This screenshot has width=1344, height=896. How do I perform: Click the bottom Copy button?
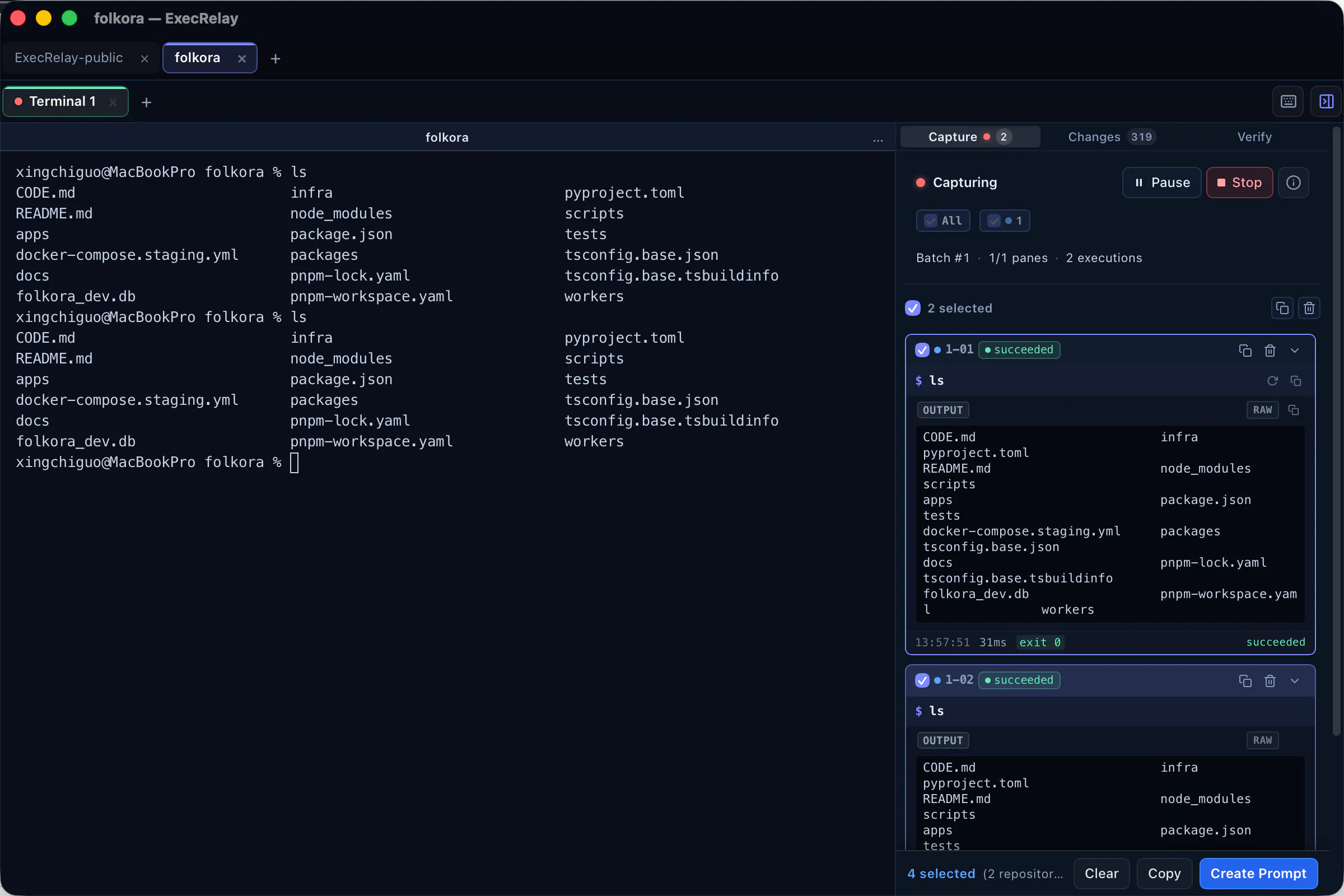point(1164,874)
